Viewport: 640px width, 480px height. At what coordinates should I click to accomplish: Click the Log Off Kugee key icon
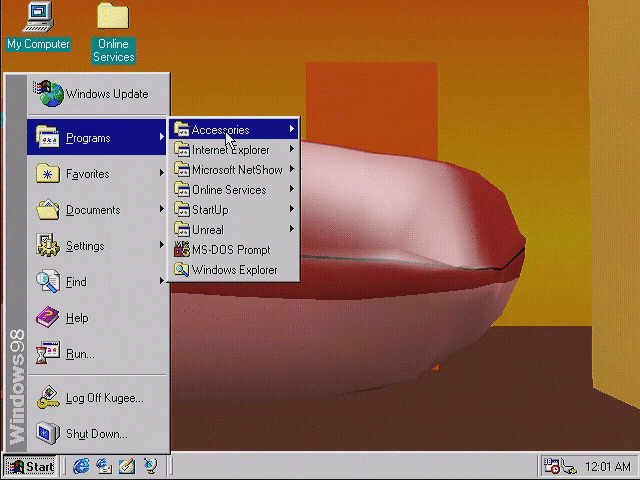(x=48, y=397)
